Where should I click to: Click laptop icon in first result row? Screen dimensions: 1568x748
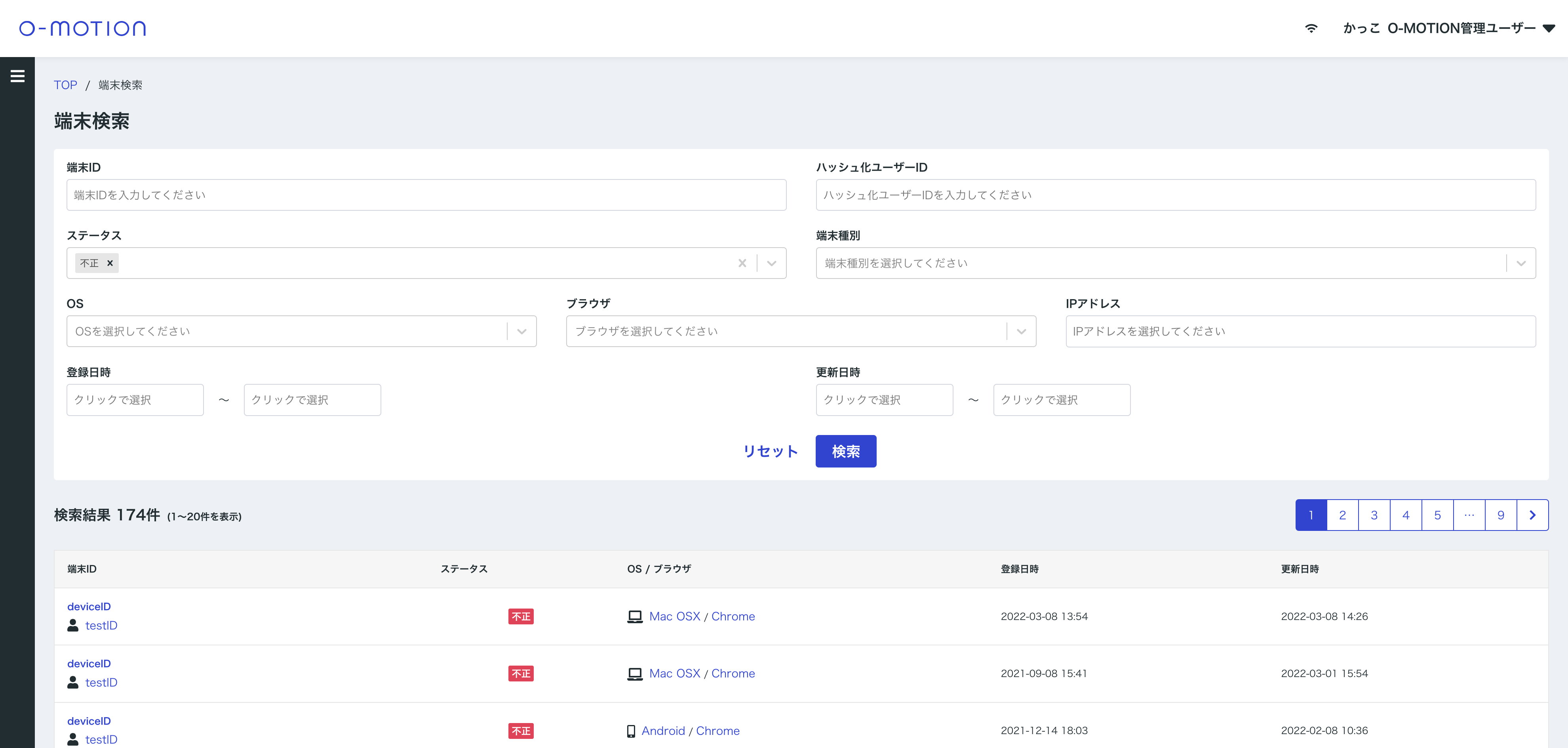point(634,616)
